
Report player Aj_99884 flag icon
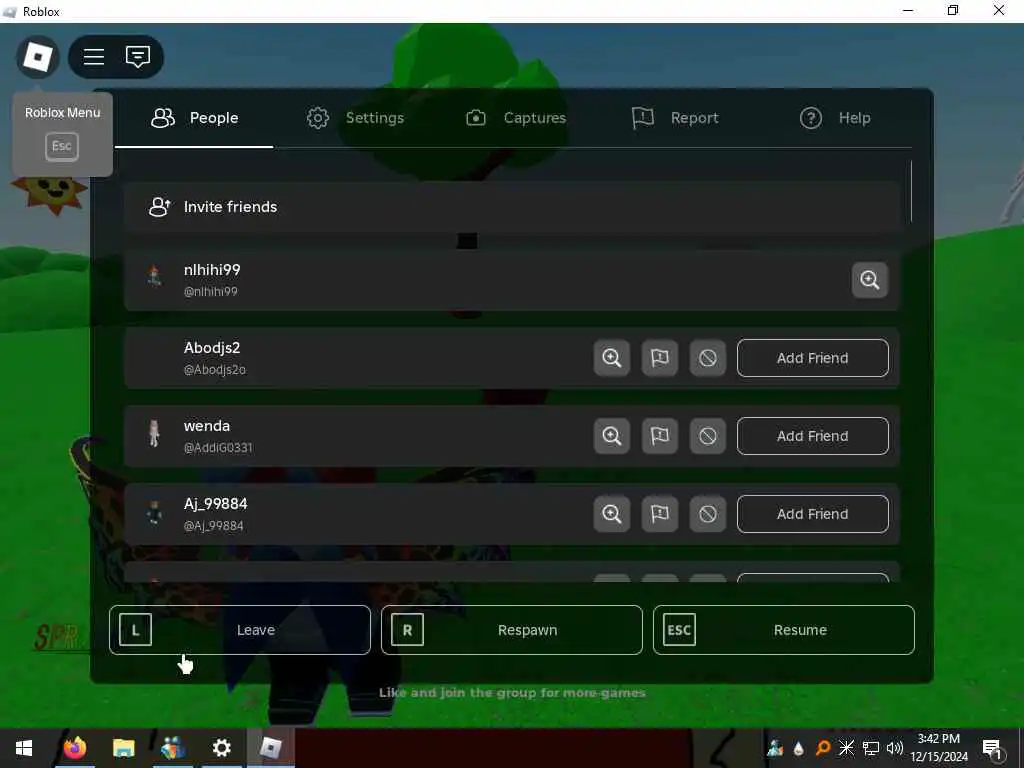tap(660, 514)
